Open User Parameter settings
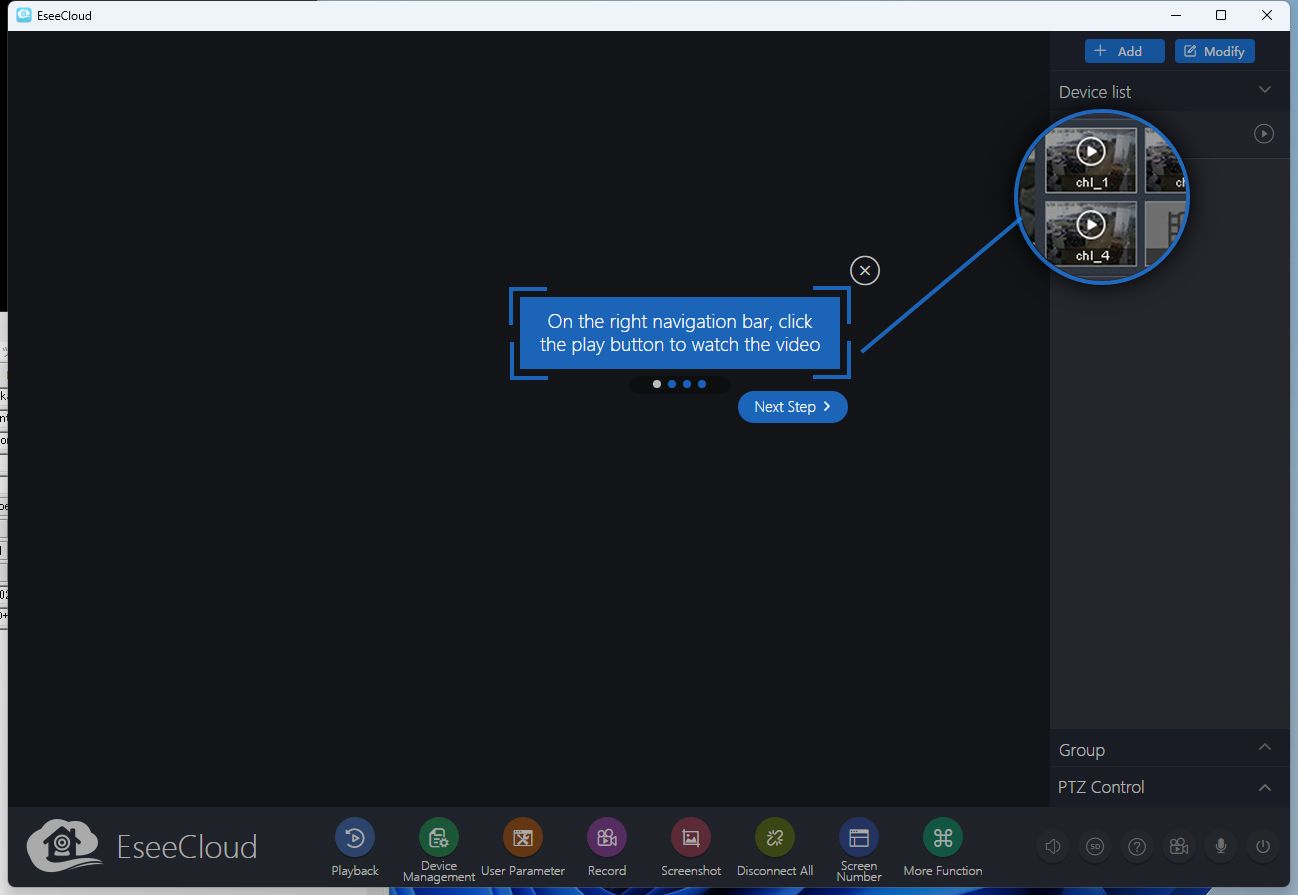This screenshot has width=1298, height=895. click(x=522, y=838)
